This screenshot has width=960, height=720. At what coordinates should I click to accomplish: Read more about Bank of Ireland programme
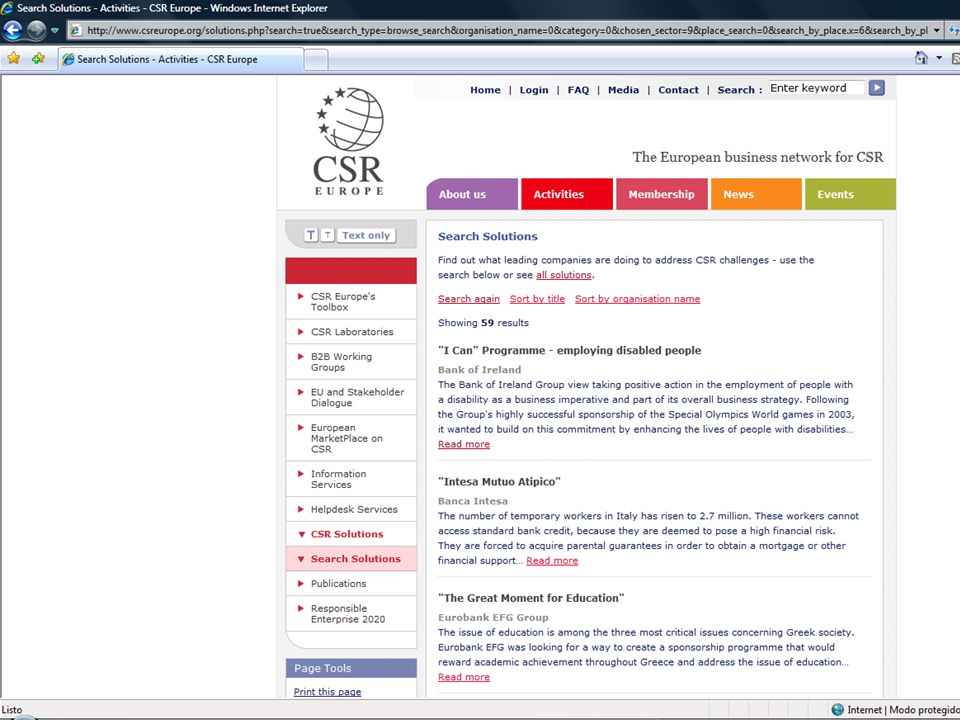[x=464, y=444]
